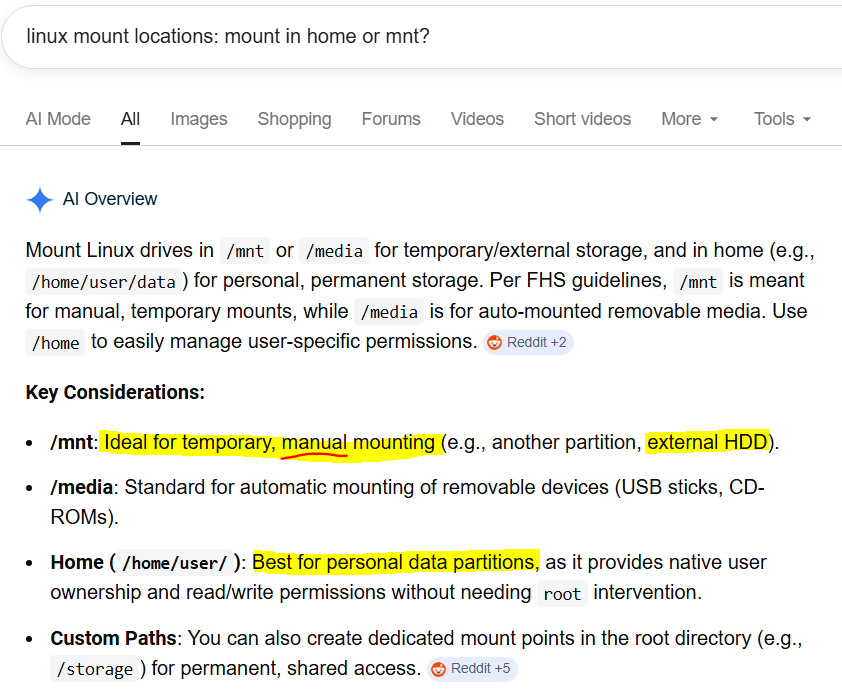Click the "/storage" code snippet
The image size is (842, 698).
tap(97, 669)
